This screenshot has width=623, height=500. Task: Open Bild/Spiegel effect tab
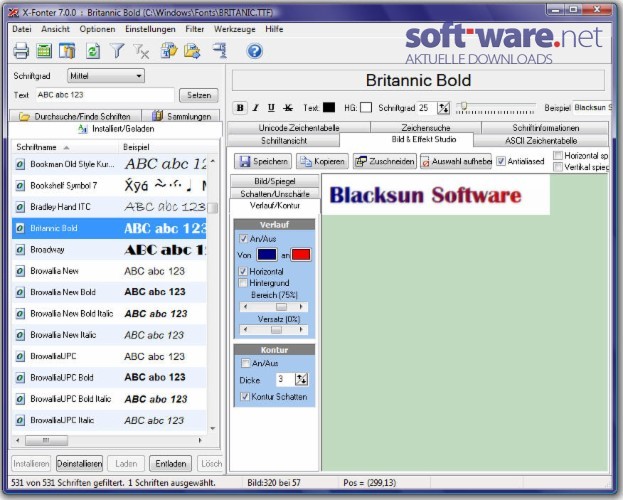(x=275, y=181)
